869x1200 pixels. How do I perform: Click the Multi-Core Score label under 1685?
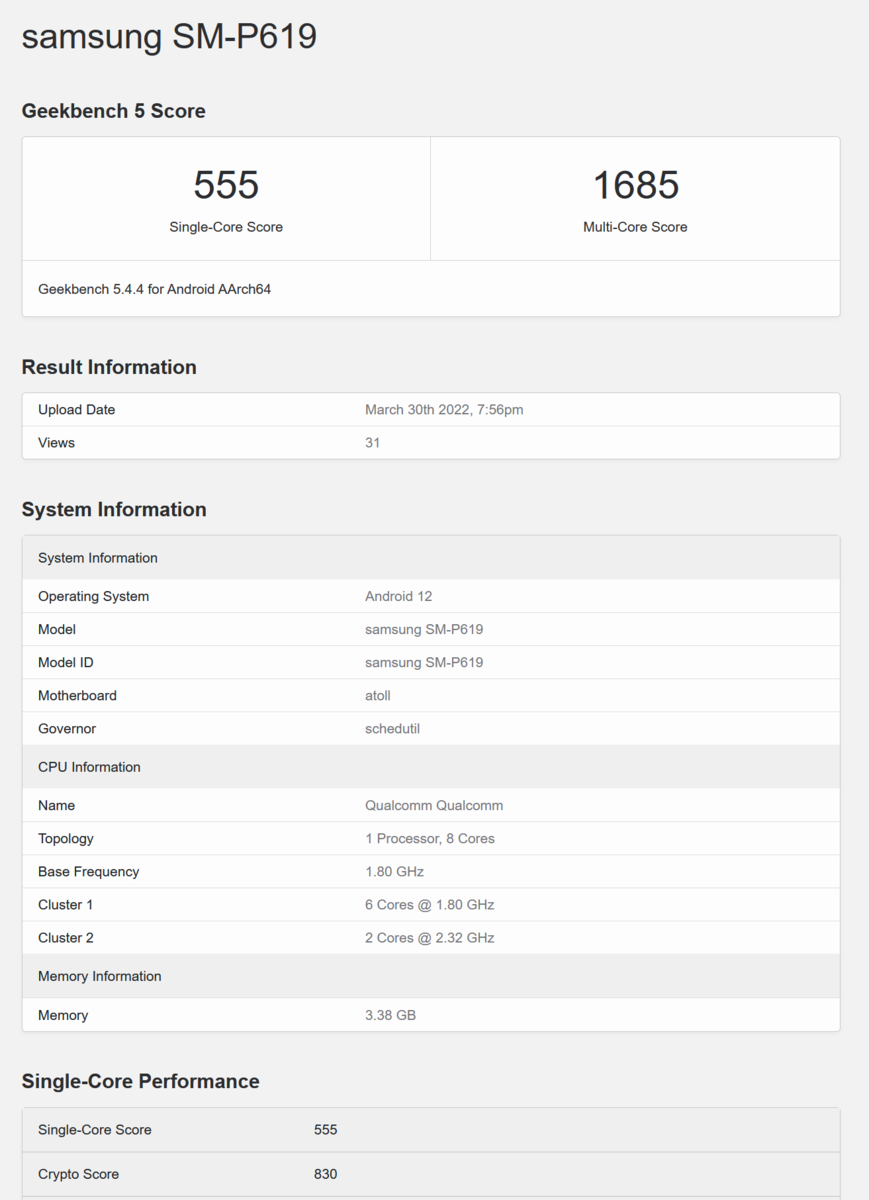pyautogui.click(x=635, y=227)
